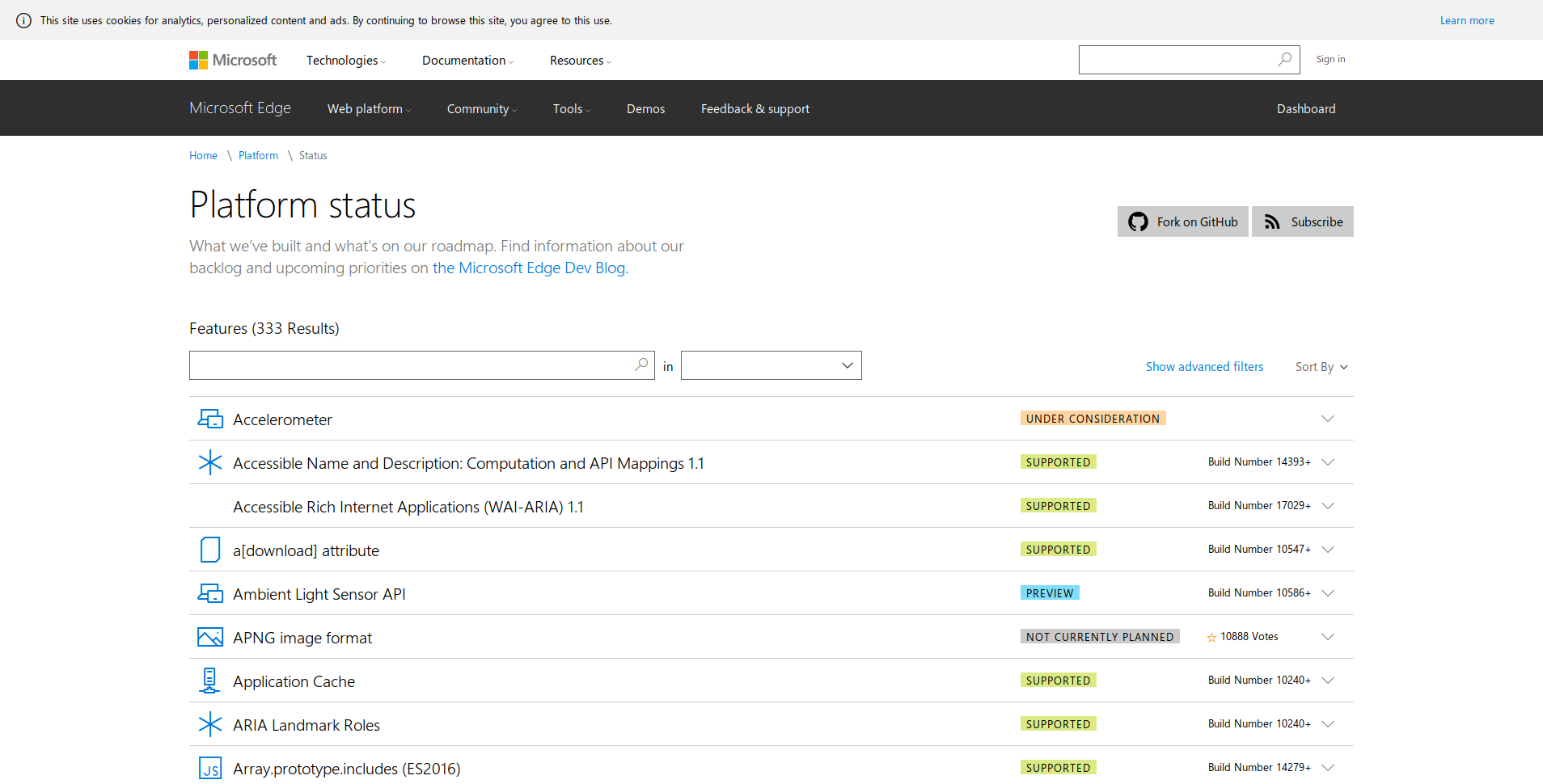Image resolution: width=1543 pixels, height=784 pixels.
Task: Click the Application Cache title
Action: (x=294, y=681)
